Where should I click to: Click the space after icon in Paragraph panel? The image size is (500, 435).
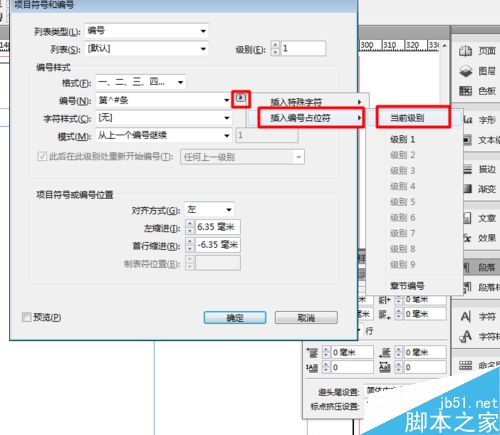click(x=385, y=352)
